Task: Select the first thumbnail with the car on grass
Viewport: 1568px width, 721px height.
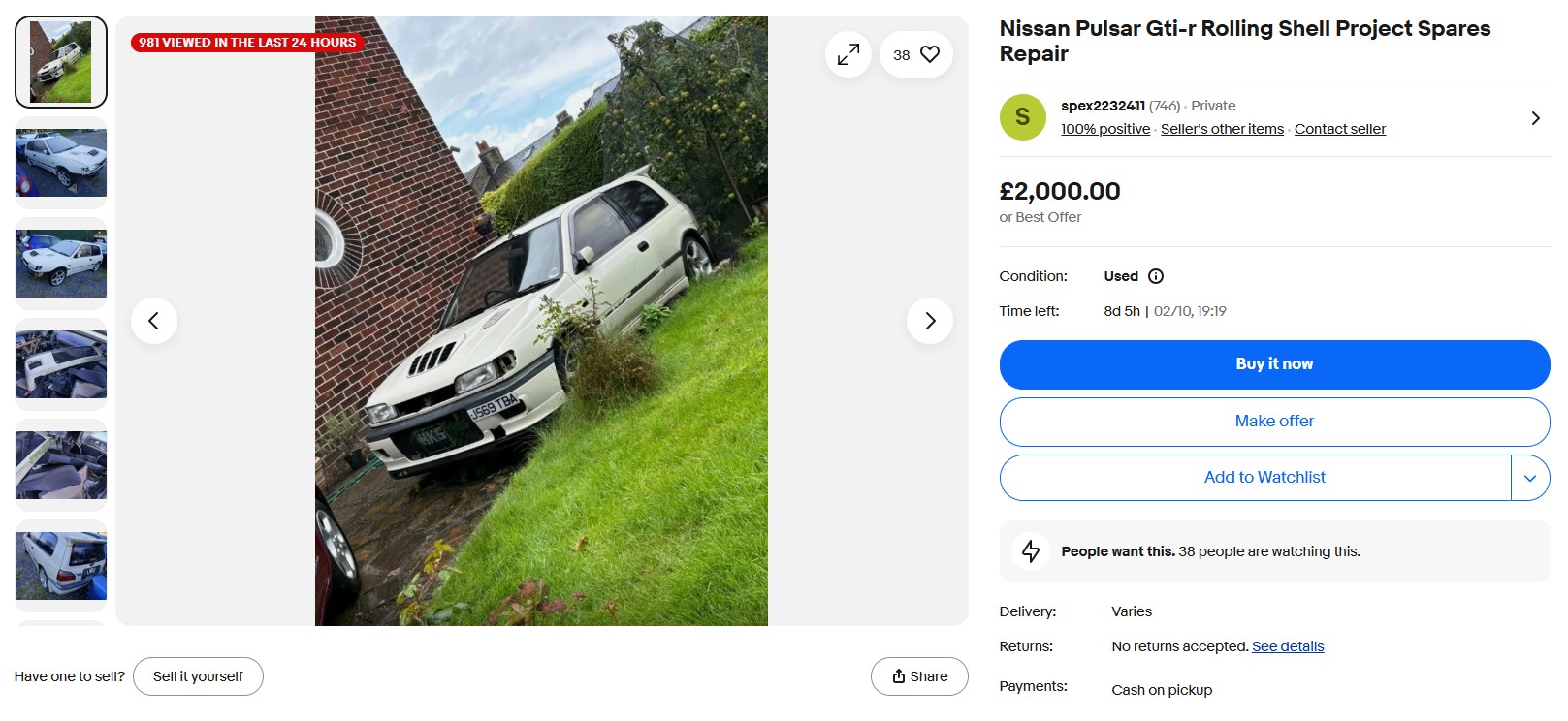Action: click(x=61, y=62)
